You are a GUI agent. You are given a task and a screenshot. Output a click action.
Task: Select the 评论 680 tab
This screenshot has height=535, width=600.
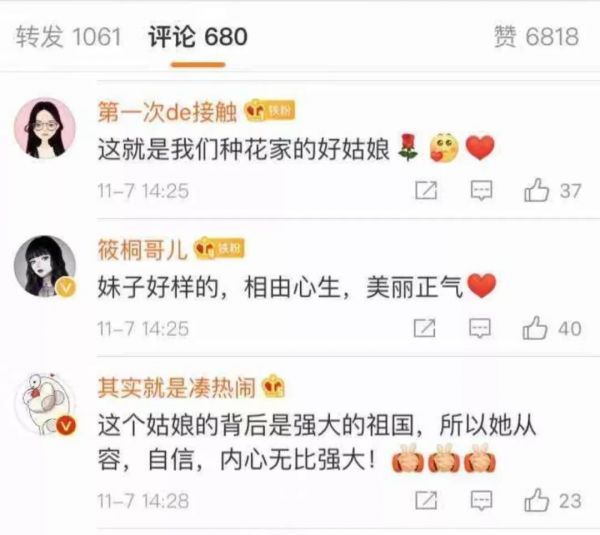click(198, 37)
